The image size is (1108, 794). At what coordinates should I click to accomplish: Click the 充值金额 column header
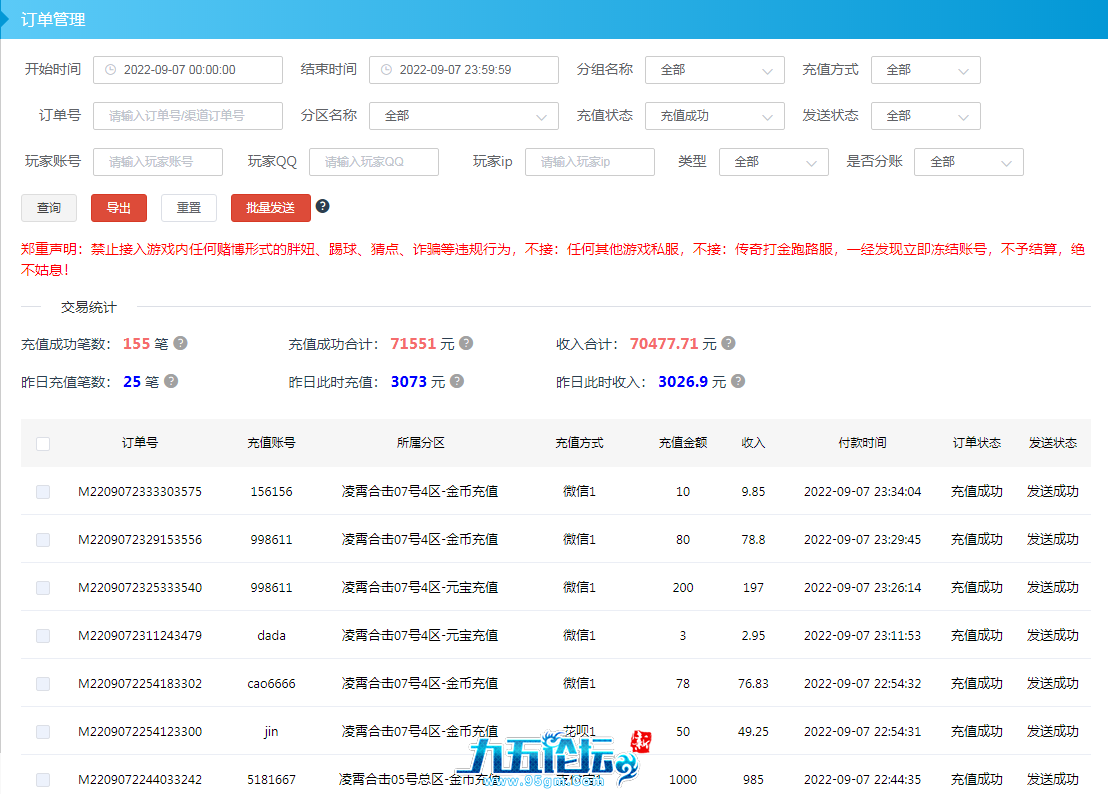click(x=682, y=443)
